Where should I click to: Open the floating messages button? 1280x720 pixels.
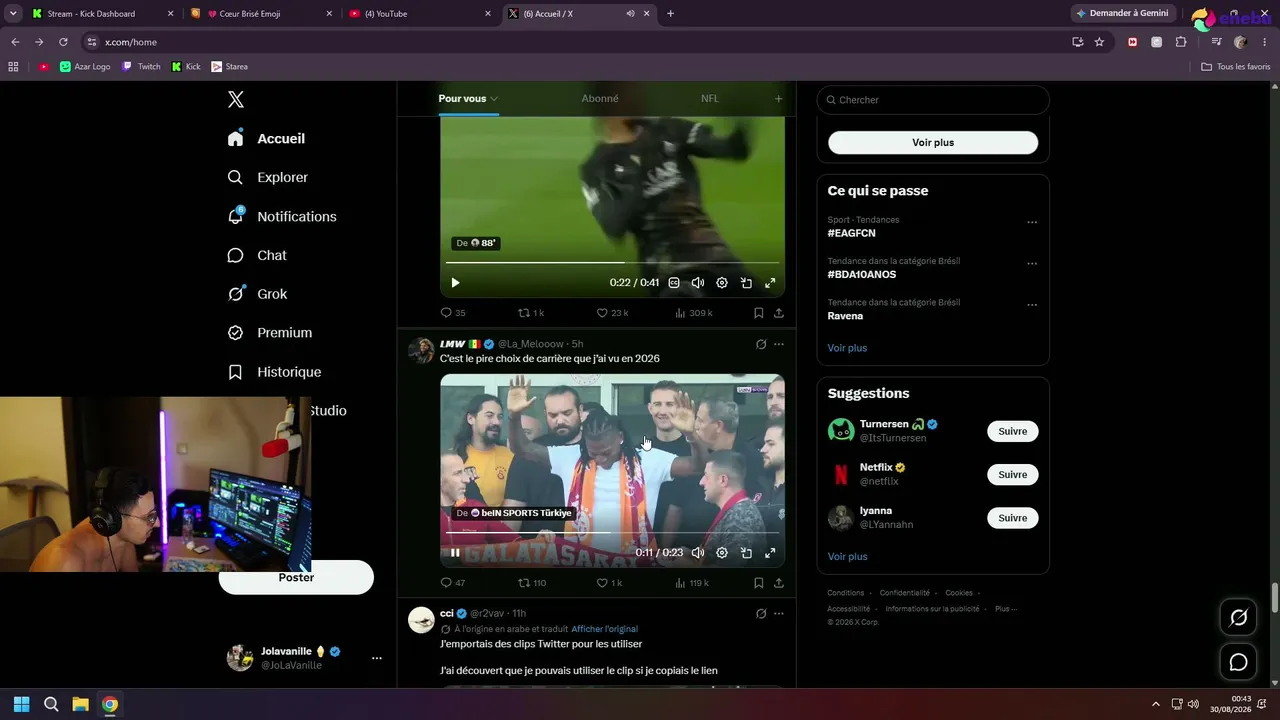1238,662
